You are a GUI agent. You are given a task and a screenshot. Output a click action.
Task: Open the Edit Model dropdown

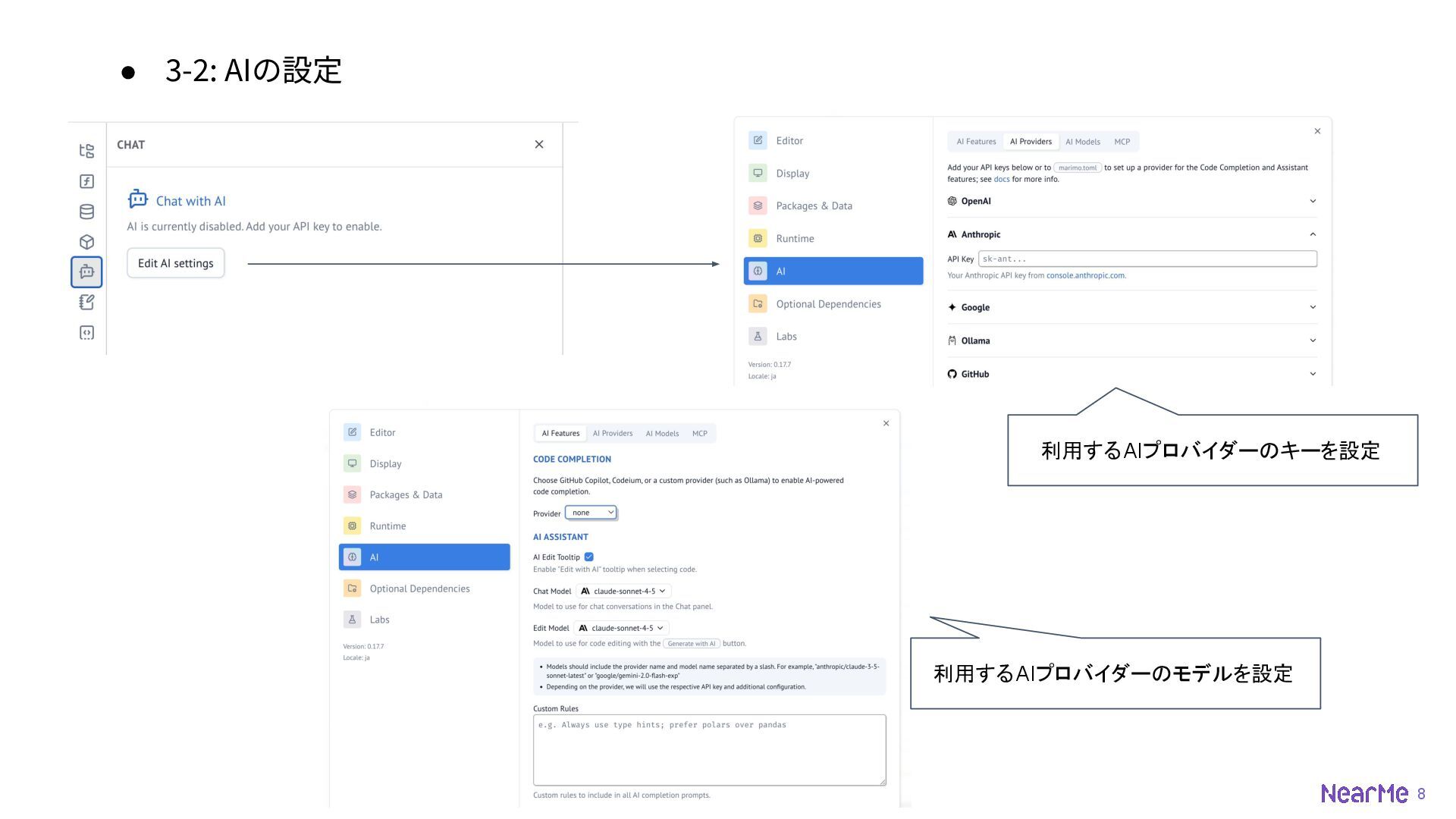622,628
